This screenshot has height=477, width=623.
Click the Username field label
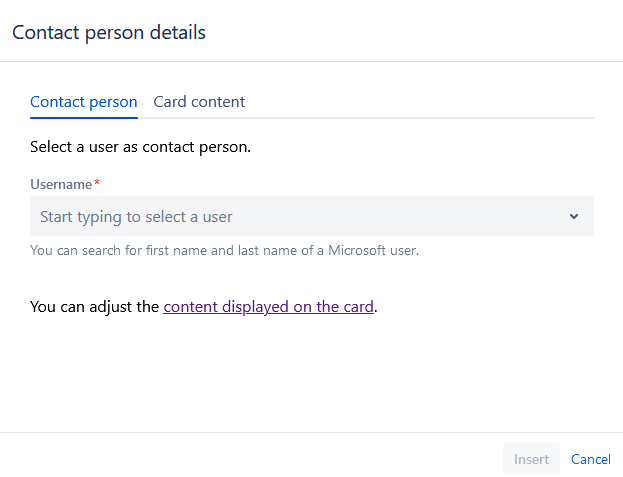coord(61,184)
